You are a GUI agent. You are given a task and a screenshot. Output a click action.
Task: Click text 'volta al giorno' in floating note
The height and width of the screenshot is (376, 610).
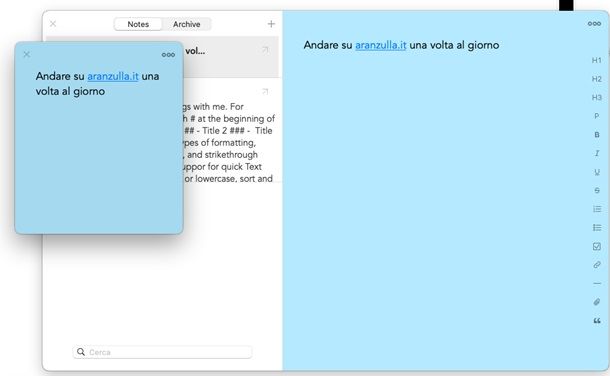70,91
